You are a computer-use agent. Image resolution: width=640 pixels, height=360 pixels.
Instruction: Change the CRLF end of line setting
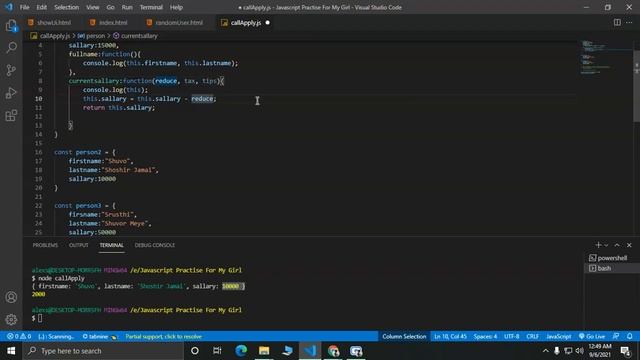point(532,336)
